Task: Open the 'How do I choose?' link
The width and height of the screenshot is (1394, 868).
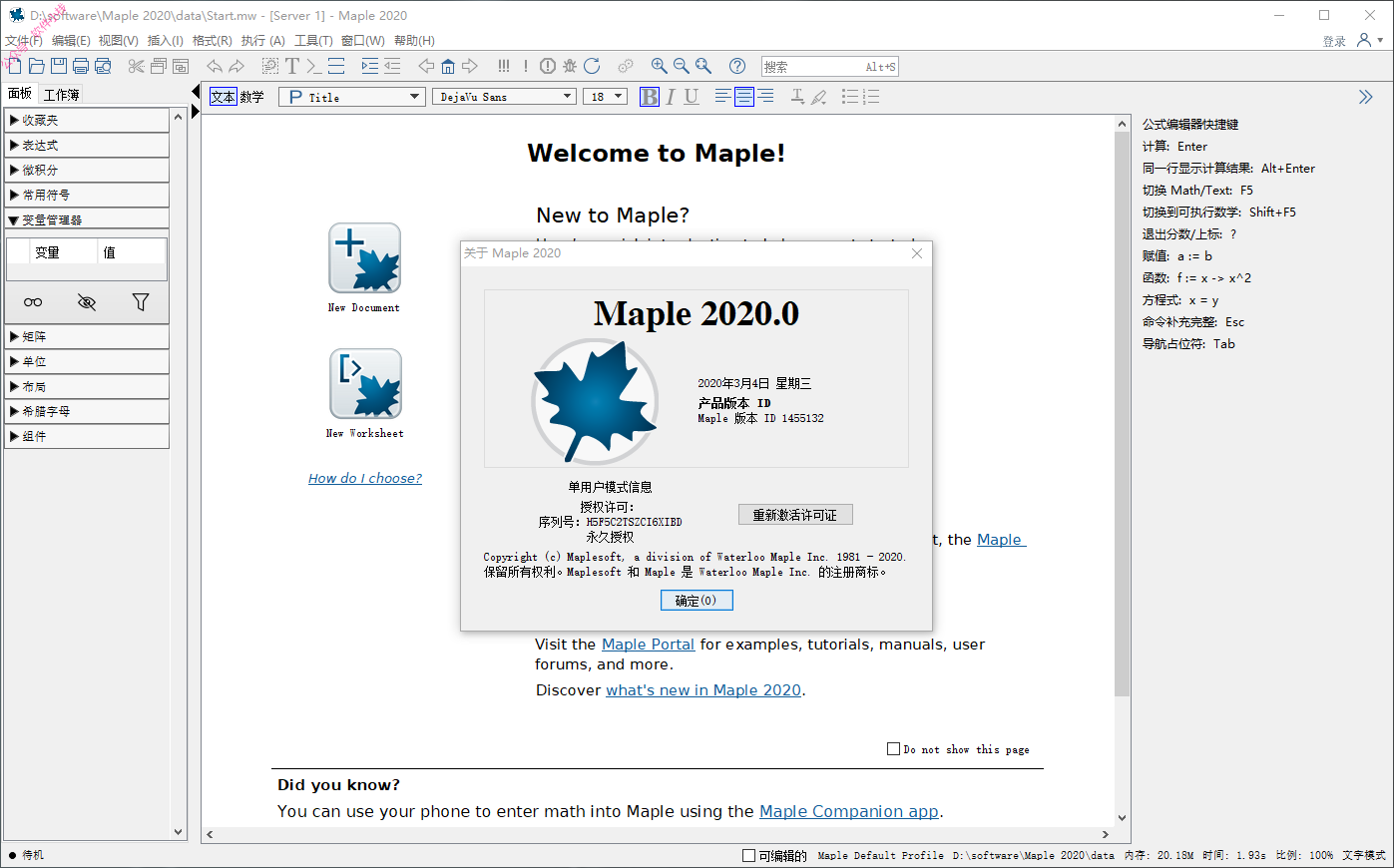Action: (x=365, y=479)
